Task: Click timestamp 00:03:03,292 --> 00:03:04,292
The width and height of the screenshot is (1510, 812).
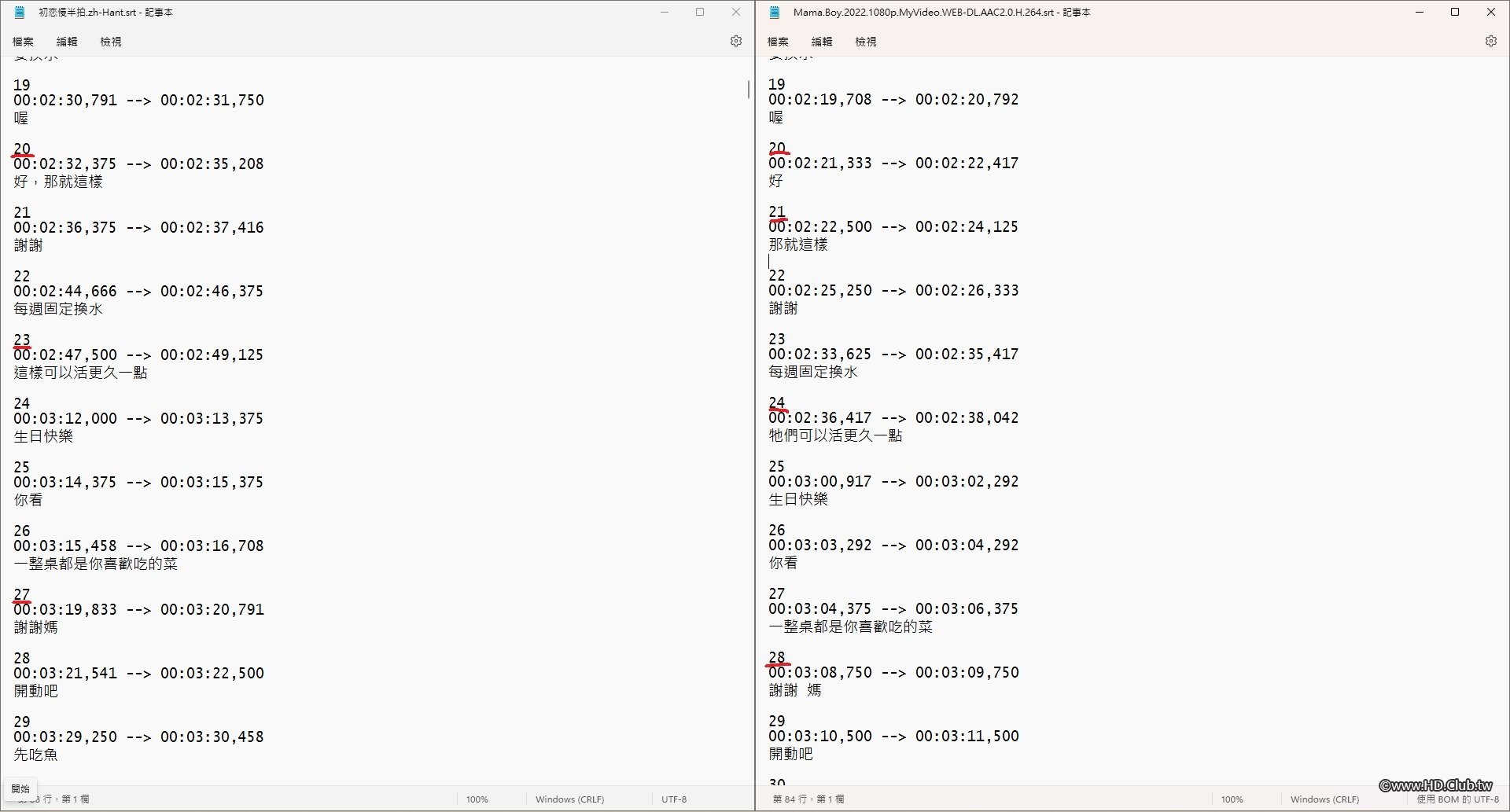Action: (x=893, y=546)
